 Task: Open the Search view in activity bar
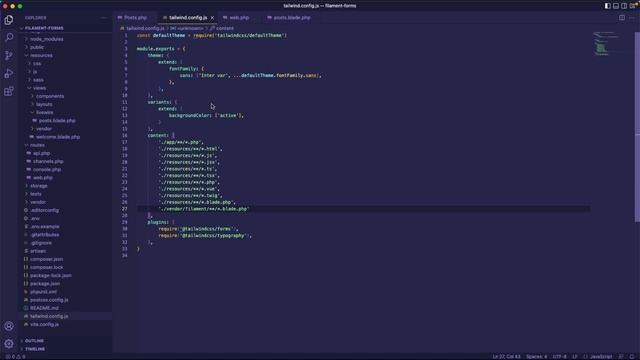click(x=9, y=38)
